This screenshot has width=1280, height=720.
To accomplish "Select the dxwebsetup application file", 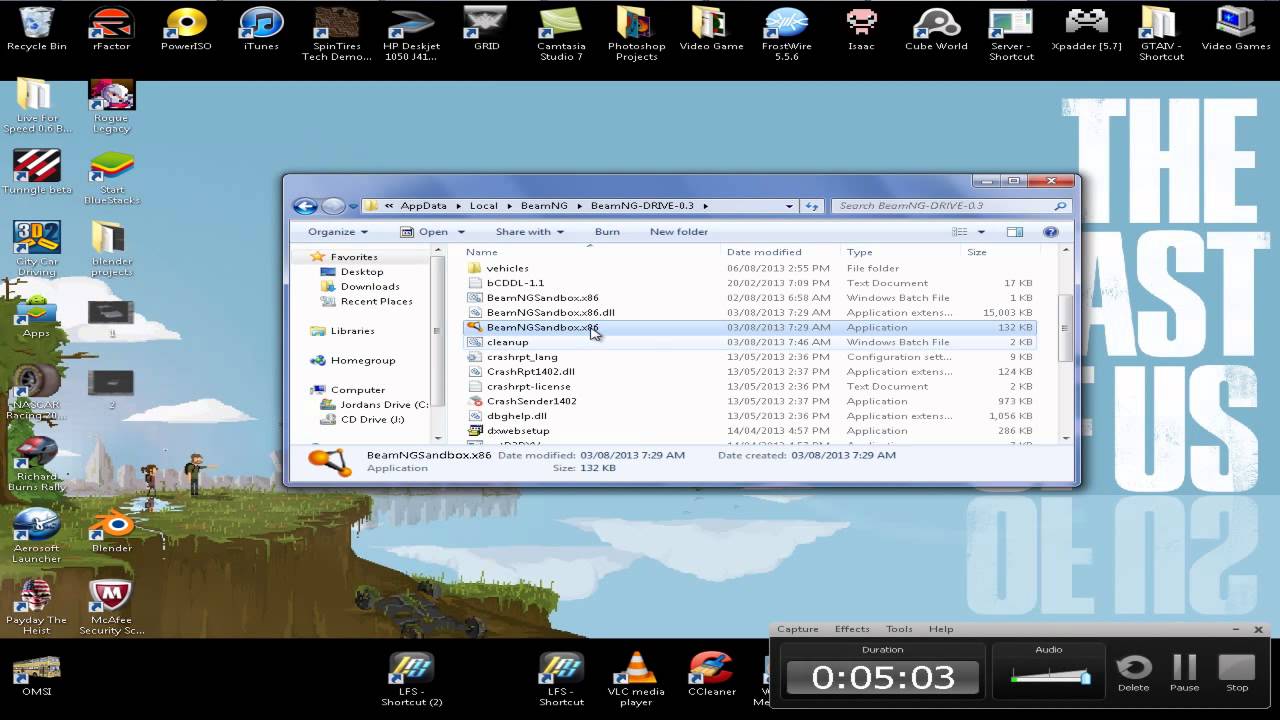I will (750, 431).
